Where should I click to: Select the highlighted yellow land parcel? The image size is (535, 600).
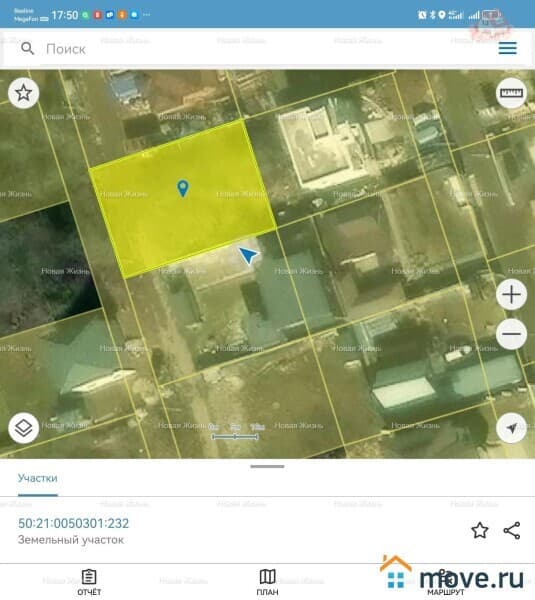click(183, 199)
